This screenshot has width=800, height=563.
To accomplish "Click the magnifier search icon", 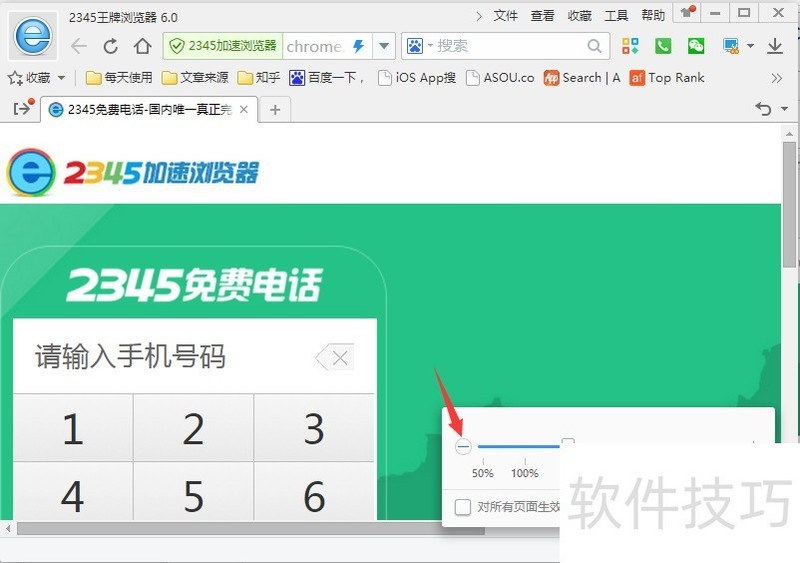I will tap(594, 46).
